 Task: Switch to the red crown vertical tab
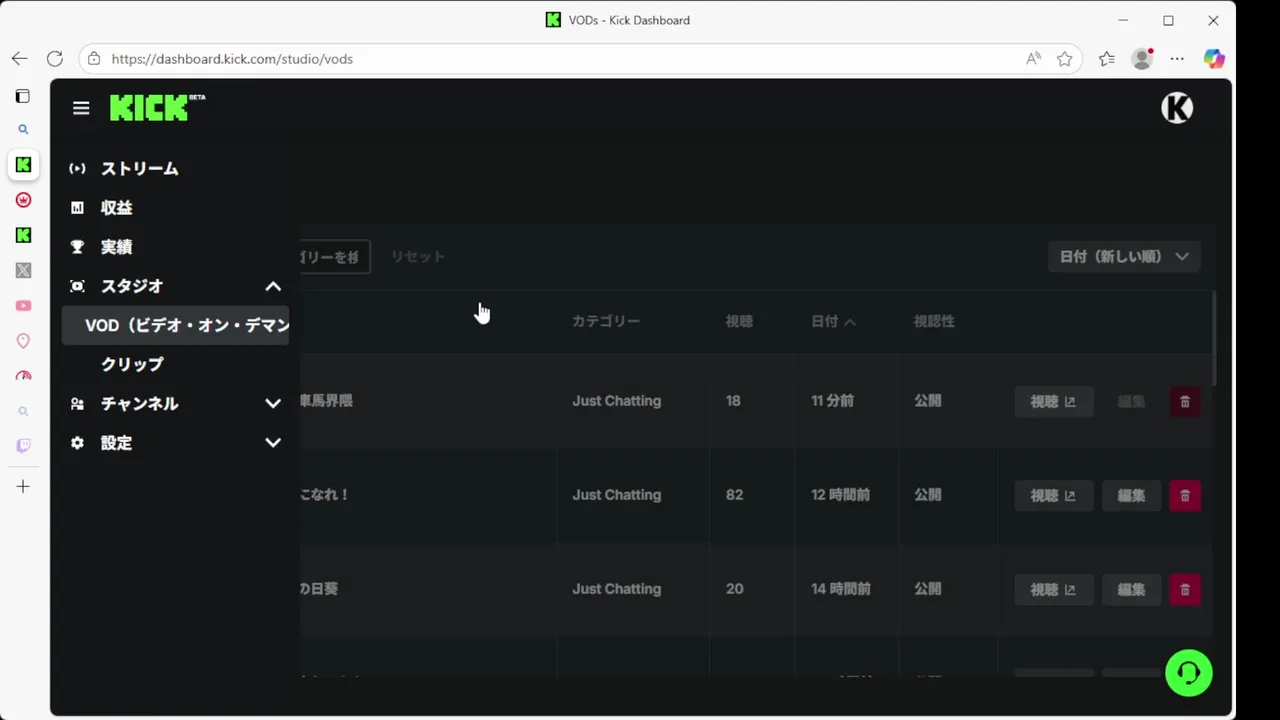click(23, 200)
